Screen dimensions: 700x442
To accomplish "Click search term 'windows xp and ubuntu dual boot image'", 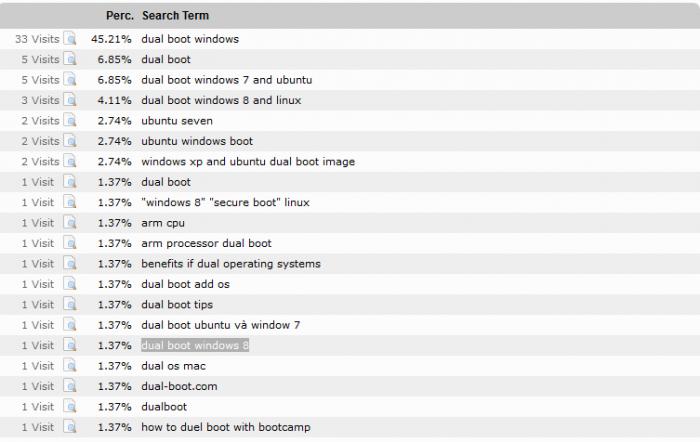I will [248, 162].
